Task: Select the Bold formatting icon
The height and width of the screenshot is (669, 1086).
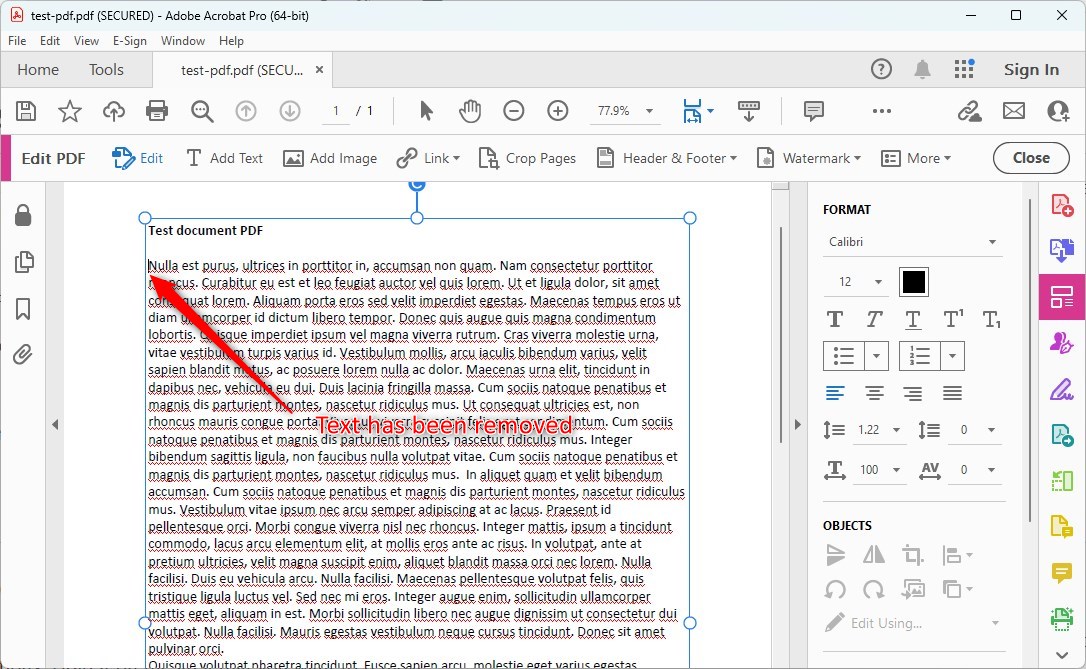Action: (834, 318)
